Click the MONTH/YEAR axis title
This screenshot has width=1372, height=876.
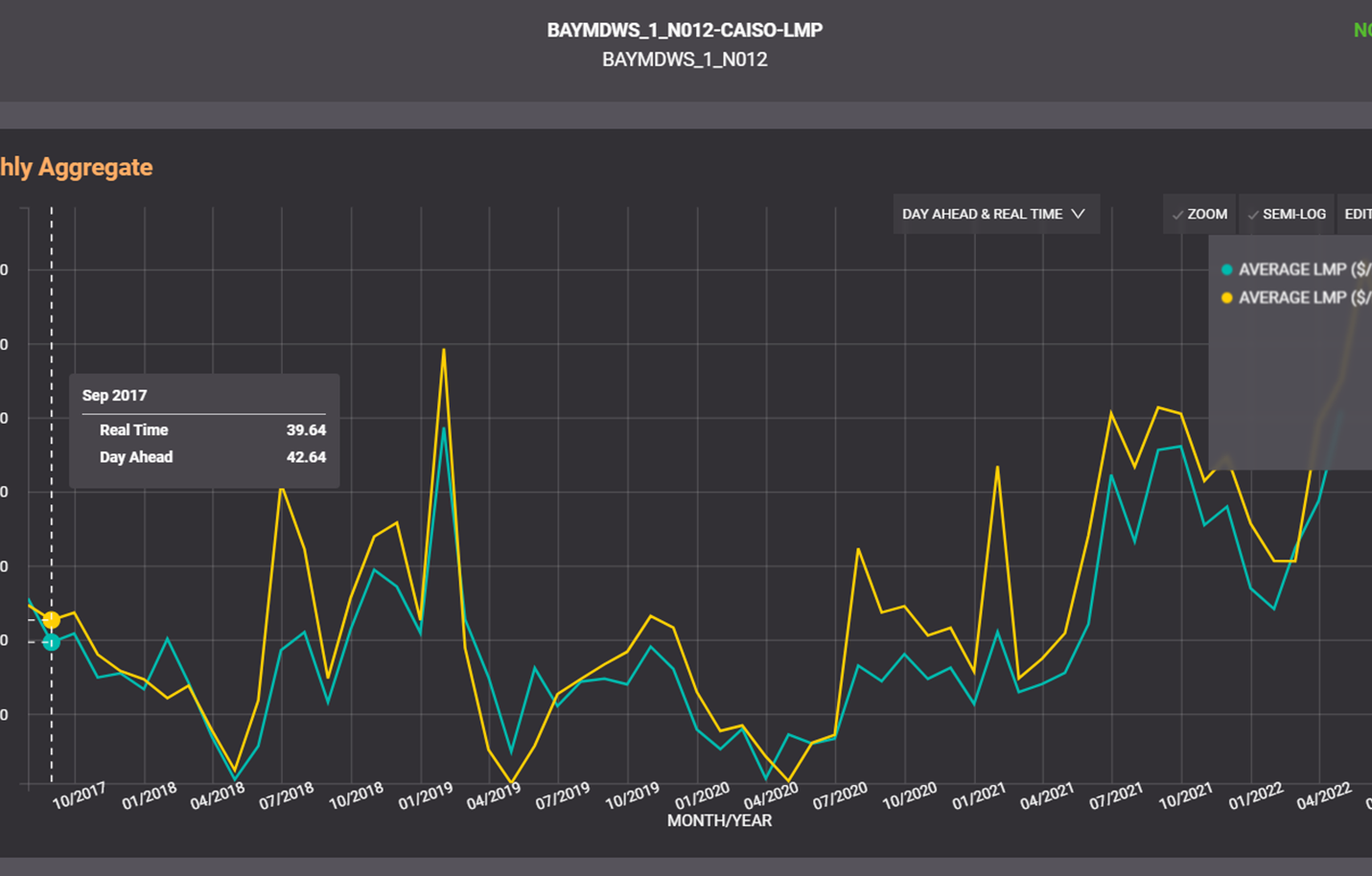[x=719, y=820]
